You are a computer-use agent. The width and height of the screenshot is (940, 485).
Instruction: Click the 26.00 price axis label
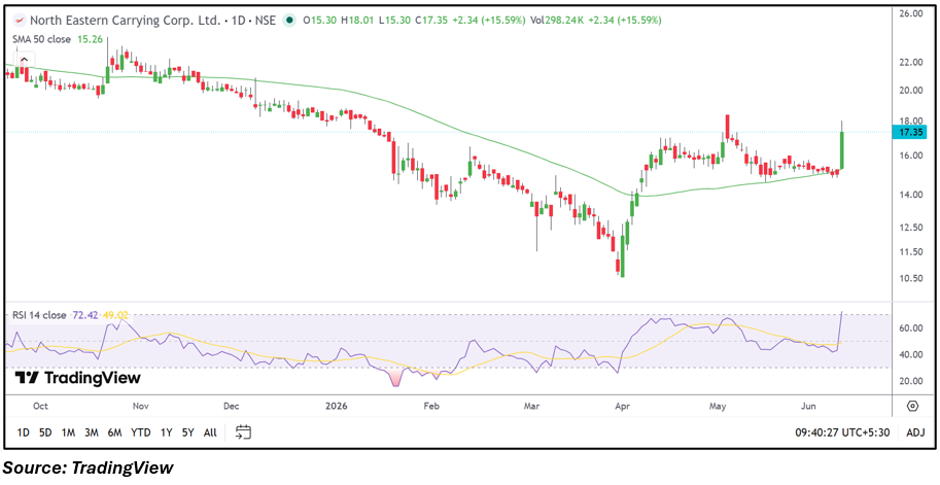coord(910,13)
